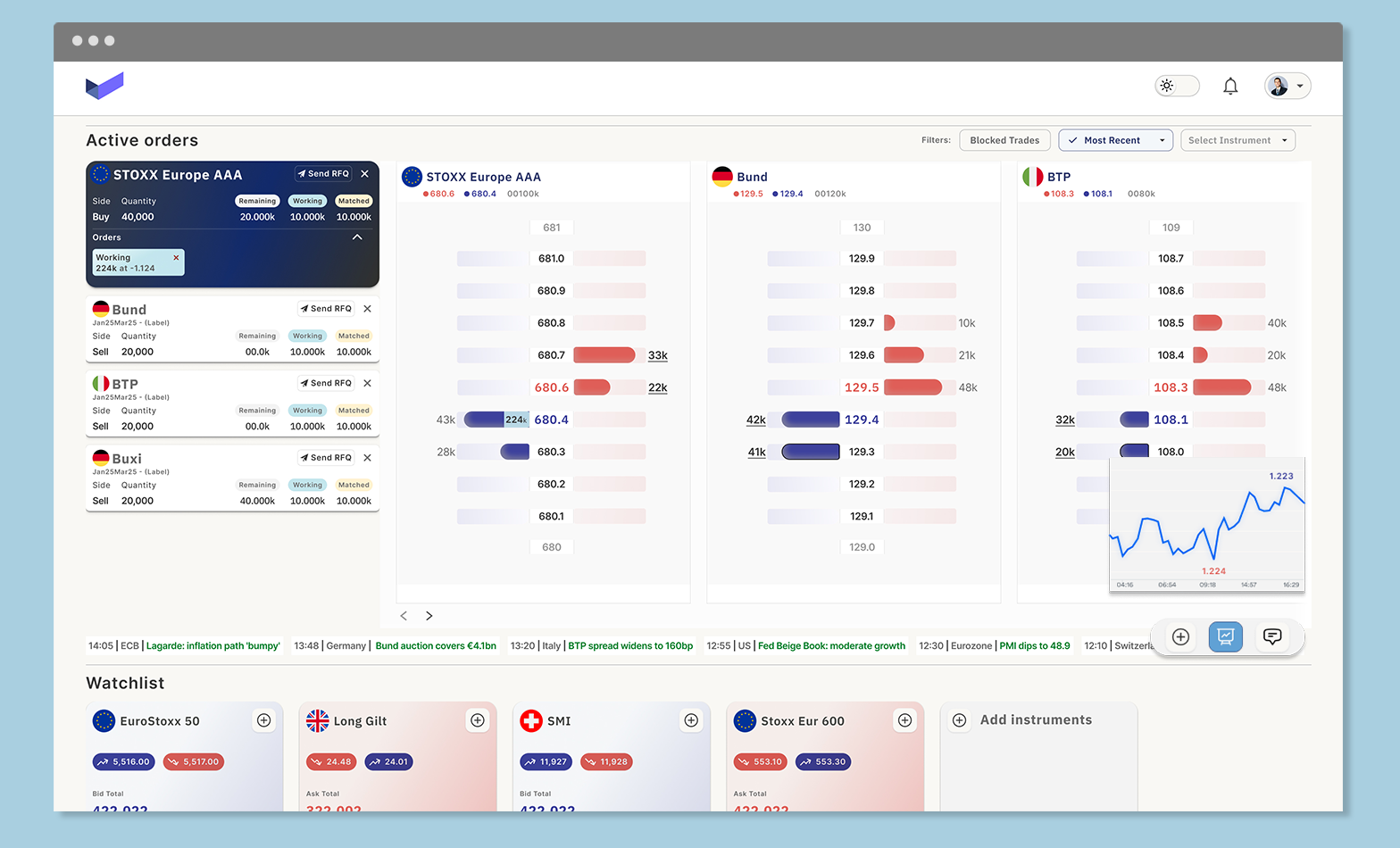Image resolution: width=1400 pixels, height=848 pixels.
Task: Open Lagarde inflation path news headline
Action: 212,646
